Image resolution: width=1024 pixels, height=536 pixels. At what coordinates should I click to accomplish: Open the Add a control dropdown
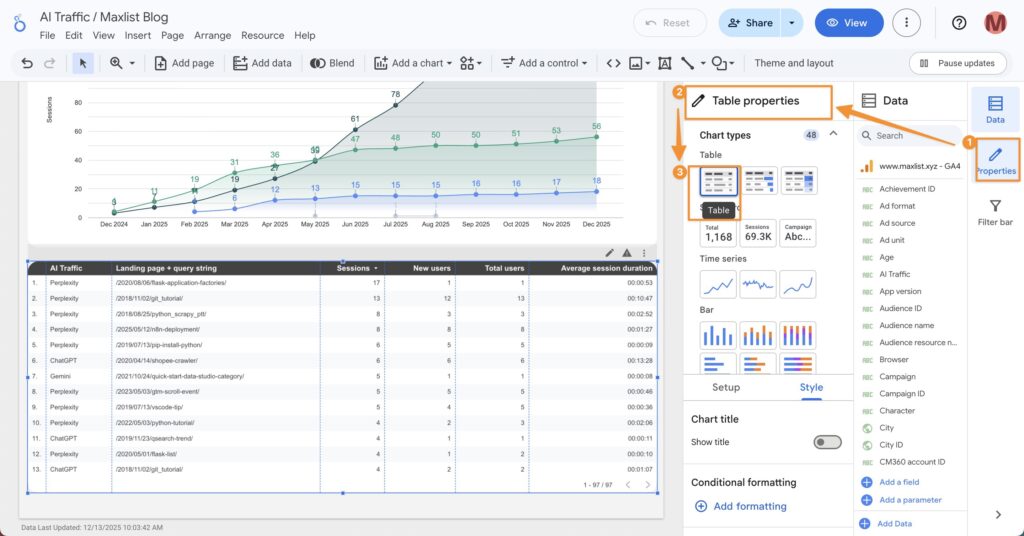[544, 63]
